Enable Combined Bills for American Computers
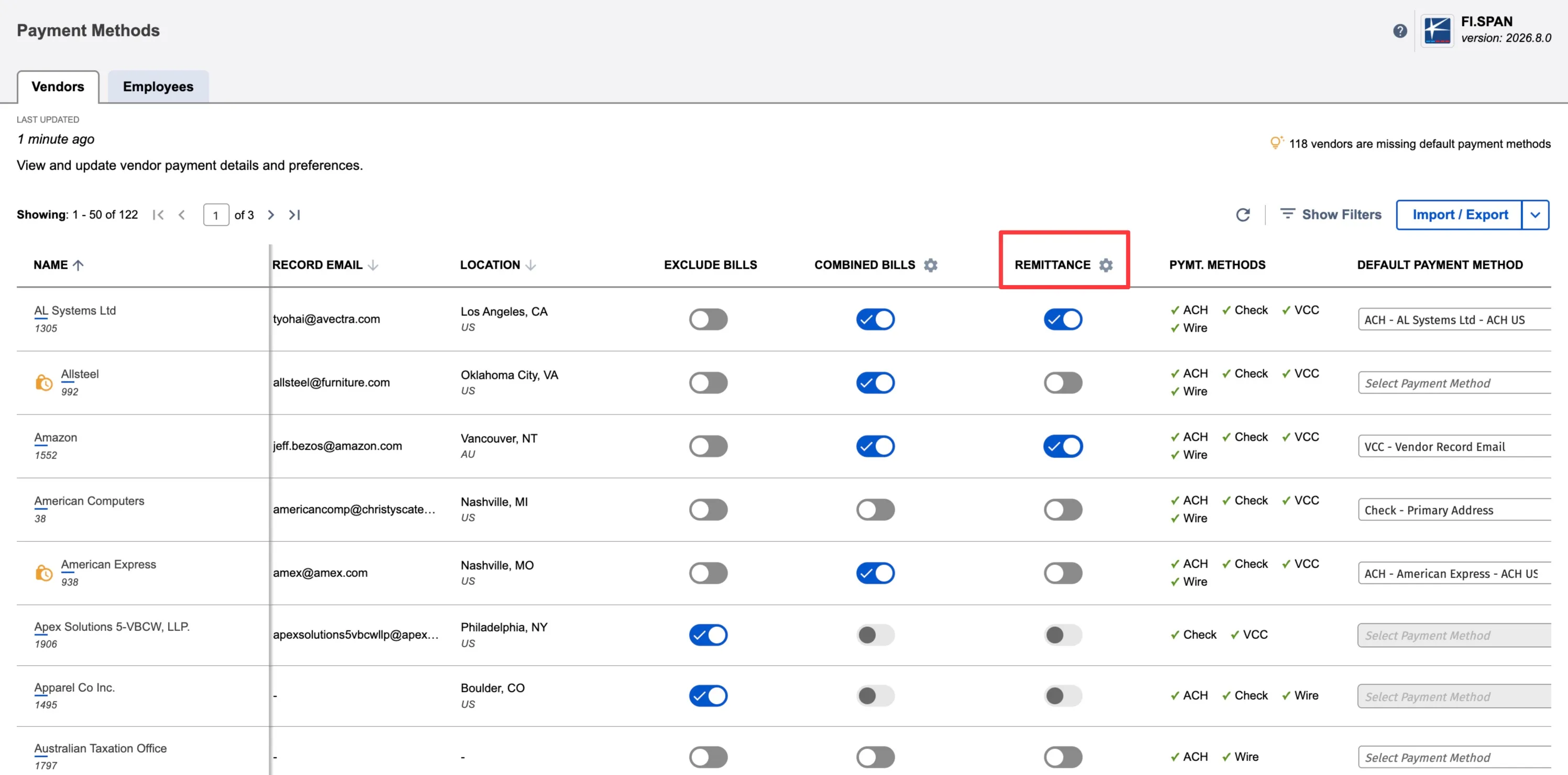The height and width of the screenshot is (775, 1568). (x=875, y=509)
